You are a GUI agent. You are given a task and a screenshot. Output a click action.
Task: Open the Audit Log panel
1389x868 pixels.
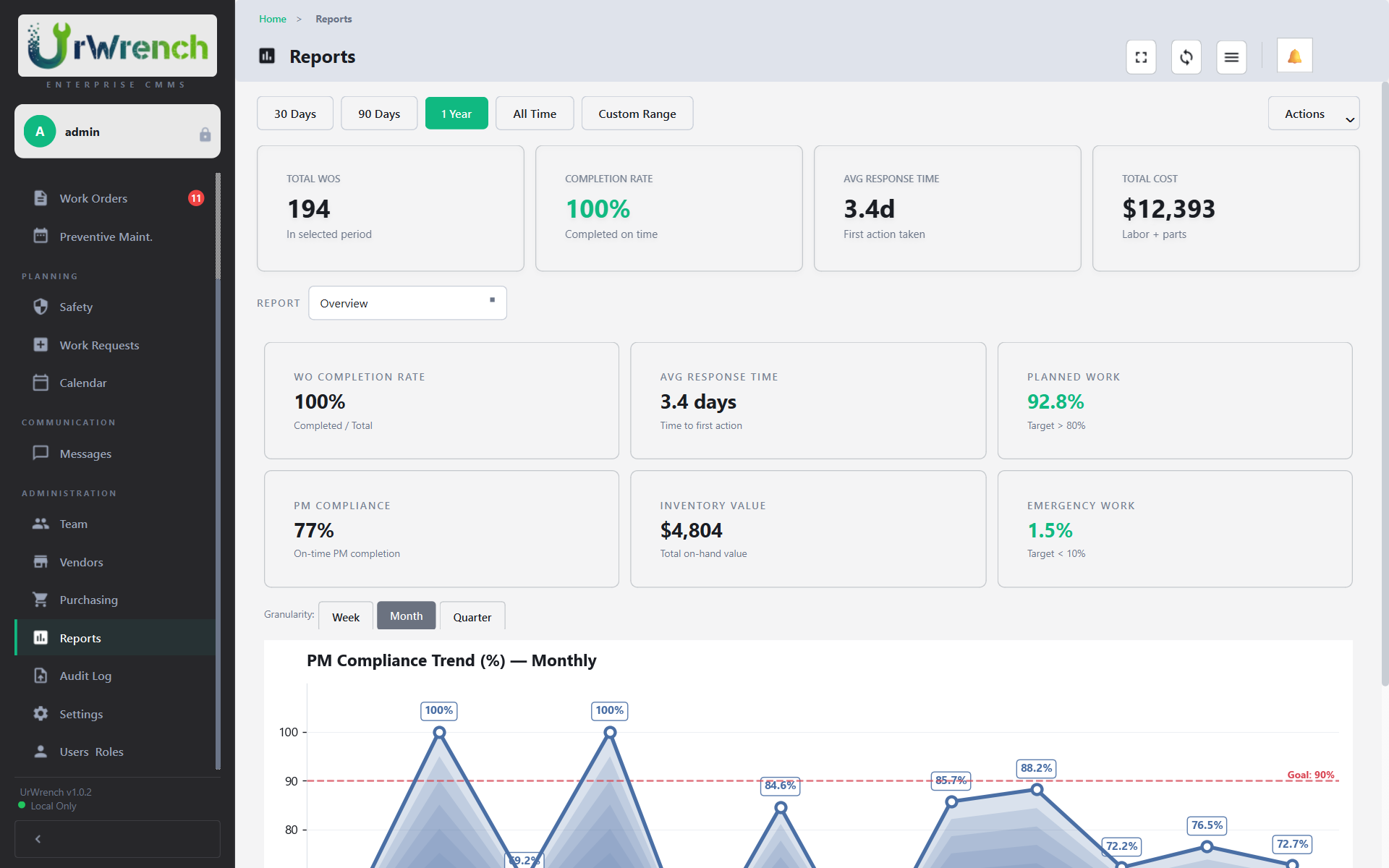tap(85, 675)
